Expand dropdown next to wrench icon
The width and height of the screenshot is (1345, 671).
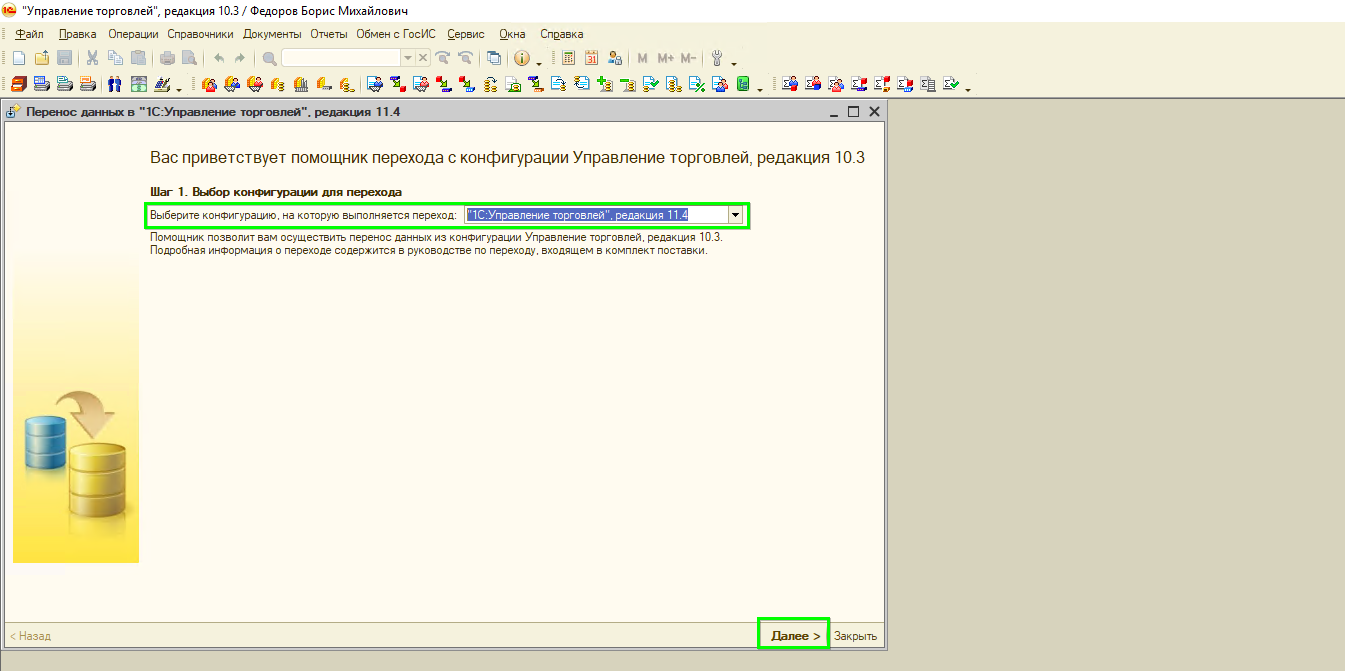click(734, 64)
